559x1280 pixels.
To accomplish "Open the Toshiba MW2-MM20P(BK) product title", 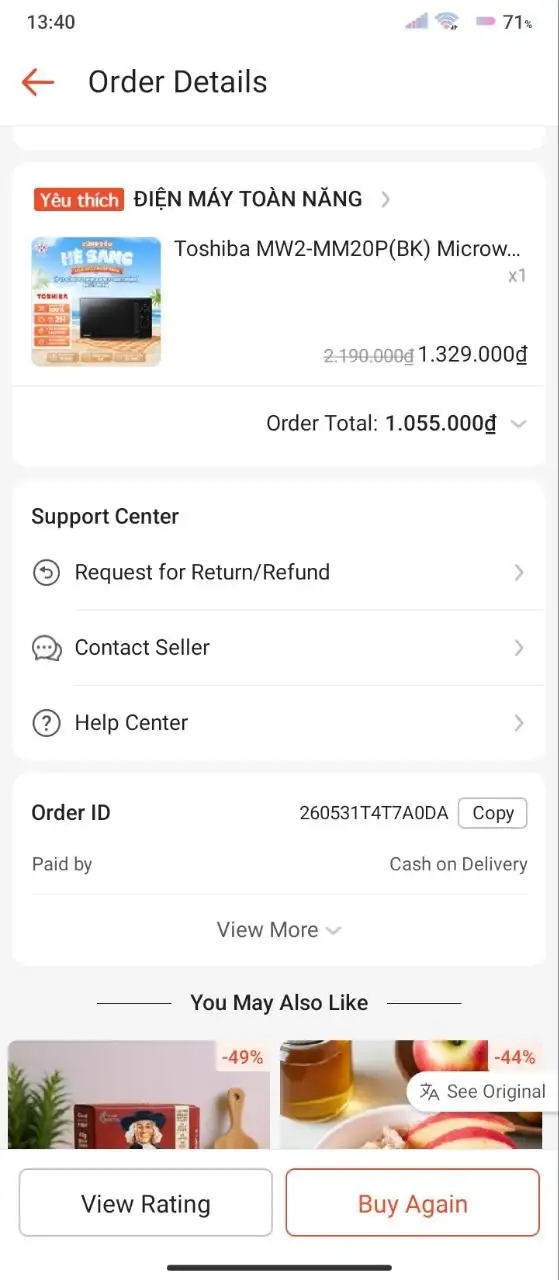I will pyautogui.click(x=347, y=249).
